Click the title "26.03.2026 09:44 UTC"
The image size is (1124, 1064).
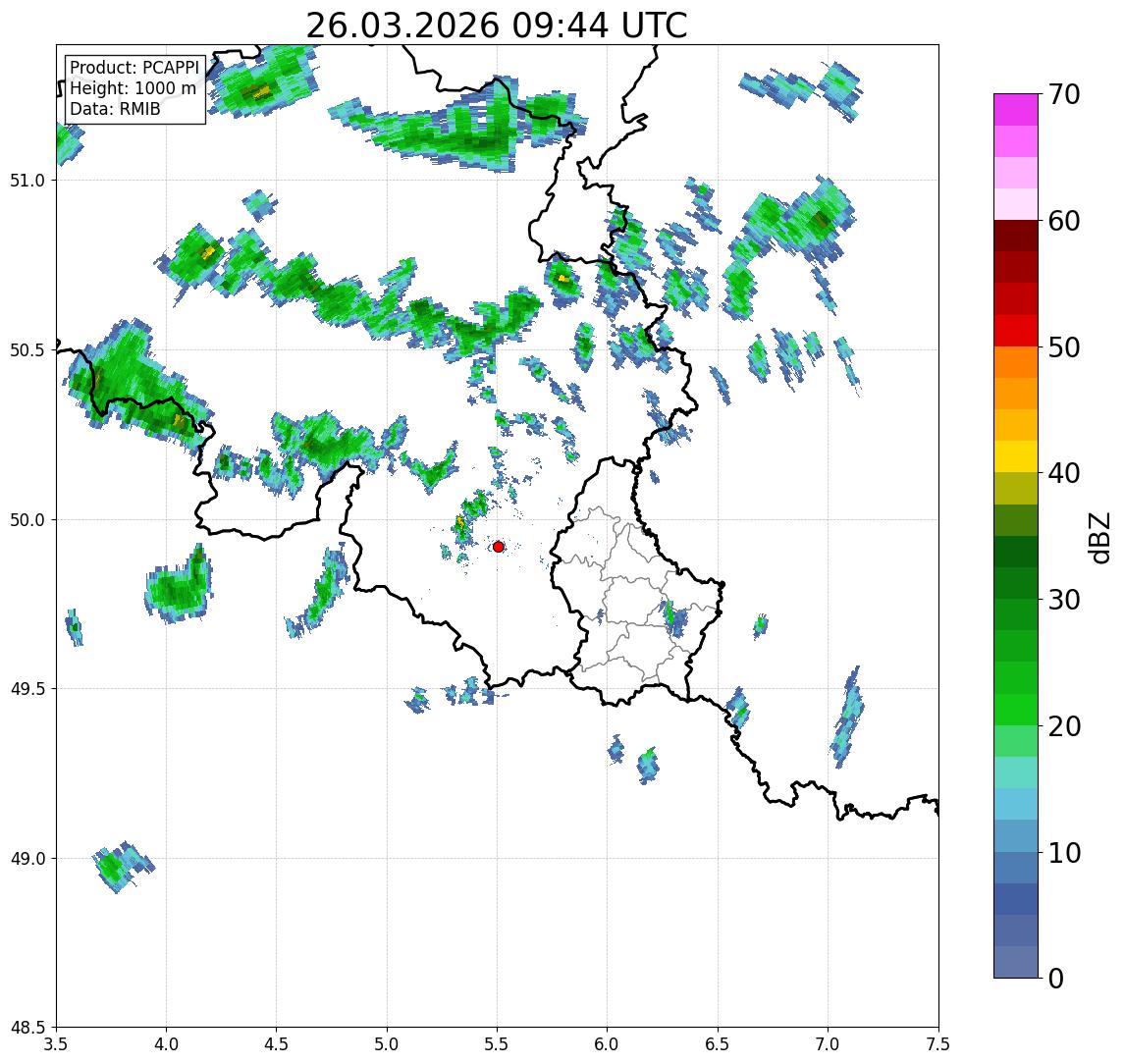(x=497, y=27)
